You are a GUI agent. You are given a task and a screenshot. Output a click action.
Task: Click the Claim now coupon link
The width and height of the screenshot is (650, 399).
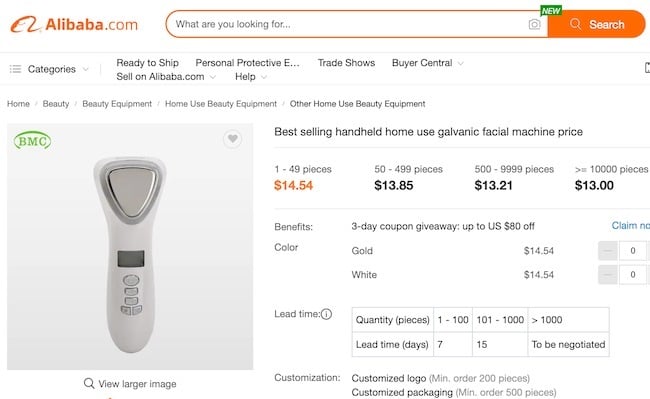[x=631, y=226]
